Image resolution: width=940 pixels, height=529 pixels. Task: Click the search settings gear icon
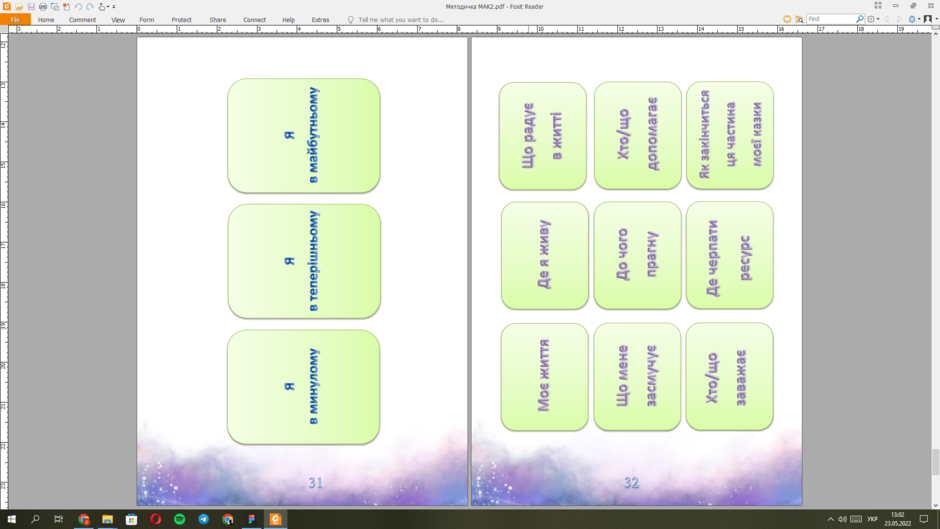(871, 19)
